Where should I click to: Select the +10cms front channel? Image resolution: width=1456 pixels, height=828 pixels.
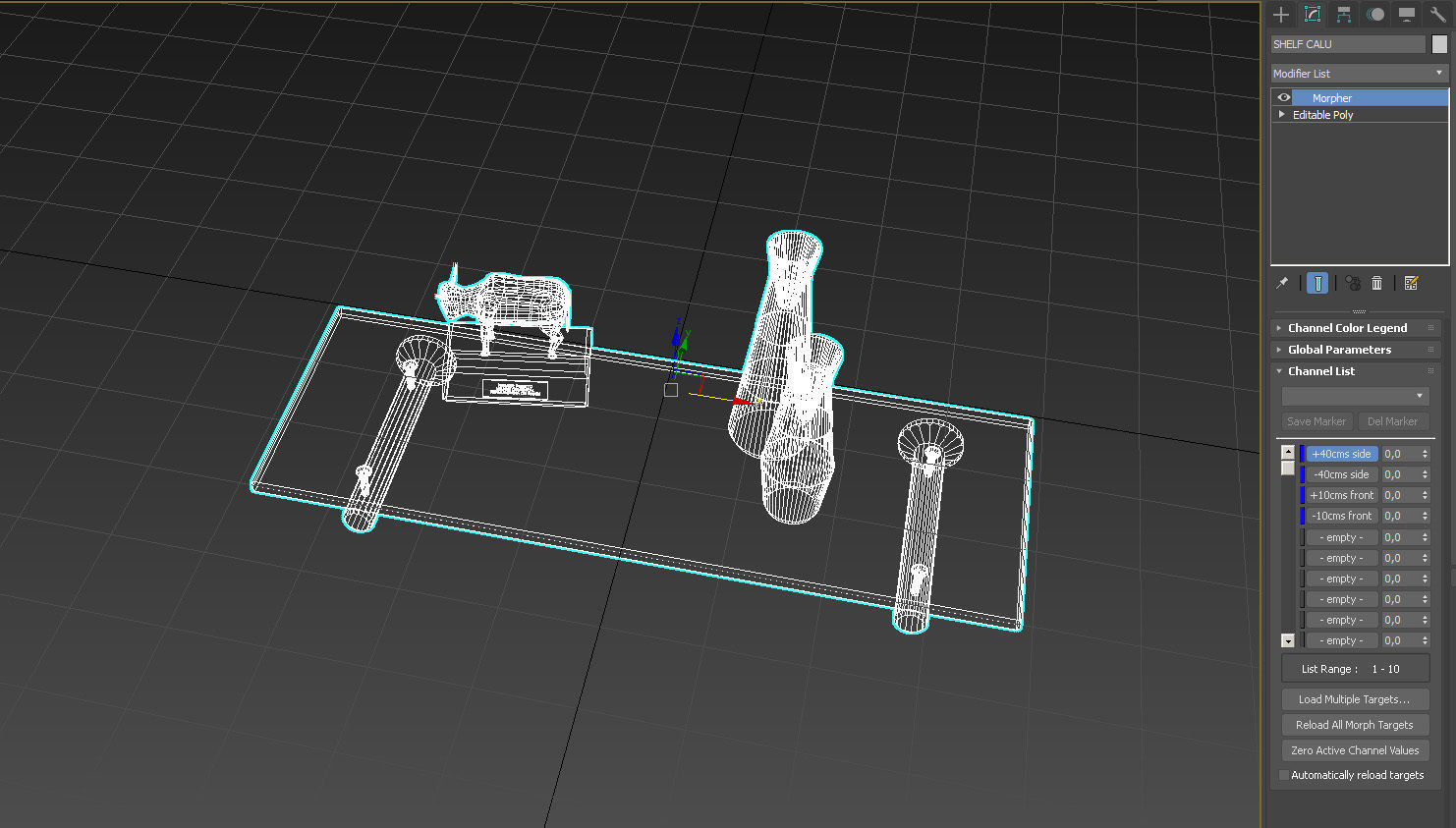(x=1342, y=495)
